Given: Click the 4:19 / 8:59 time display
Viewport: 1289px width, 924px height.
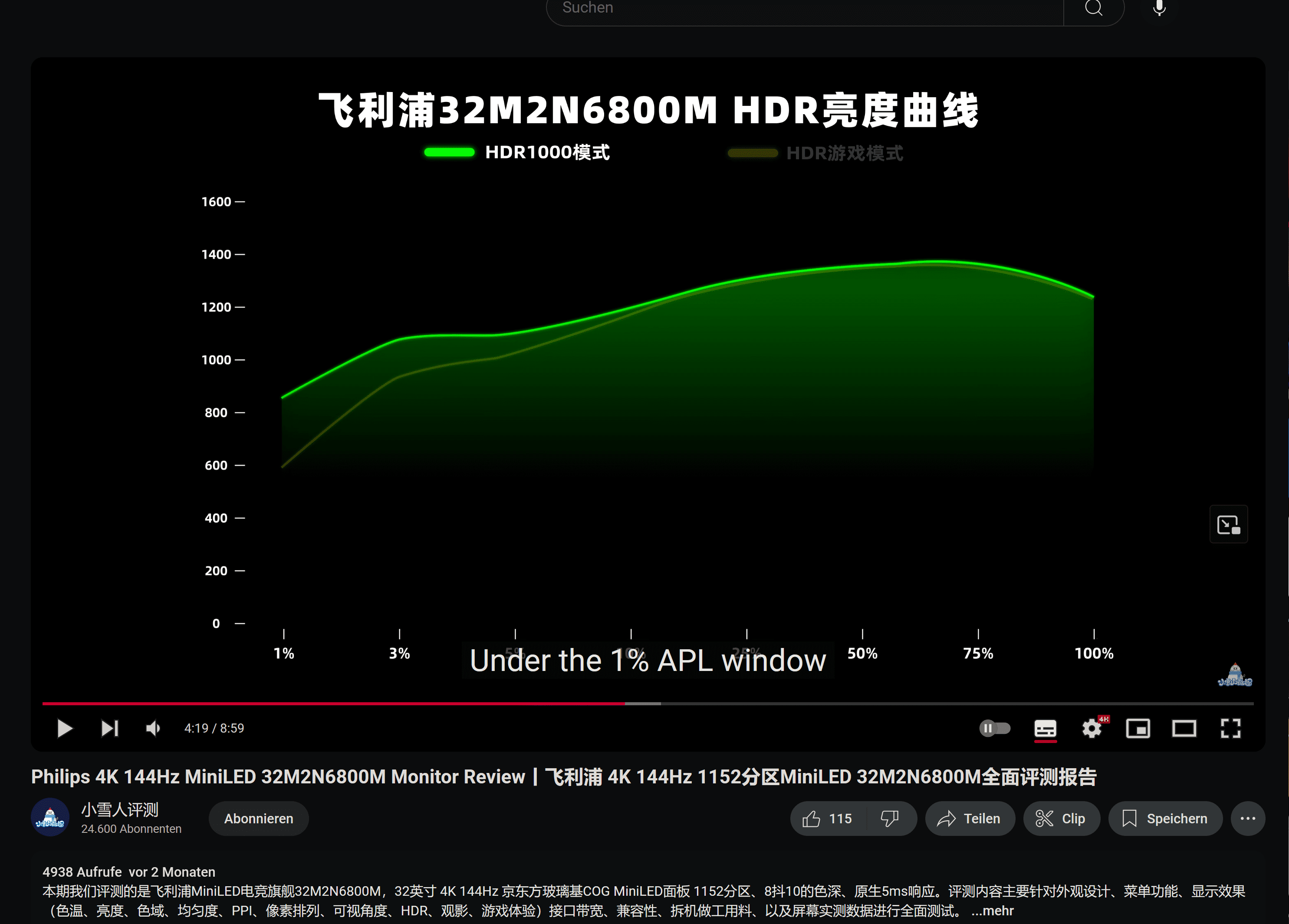Looking at the screenshot, I should click(x=214, y=728).
